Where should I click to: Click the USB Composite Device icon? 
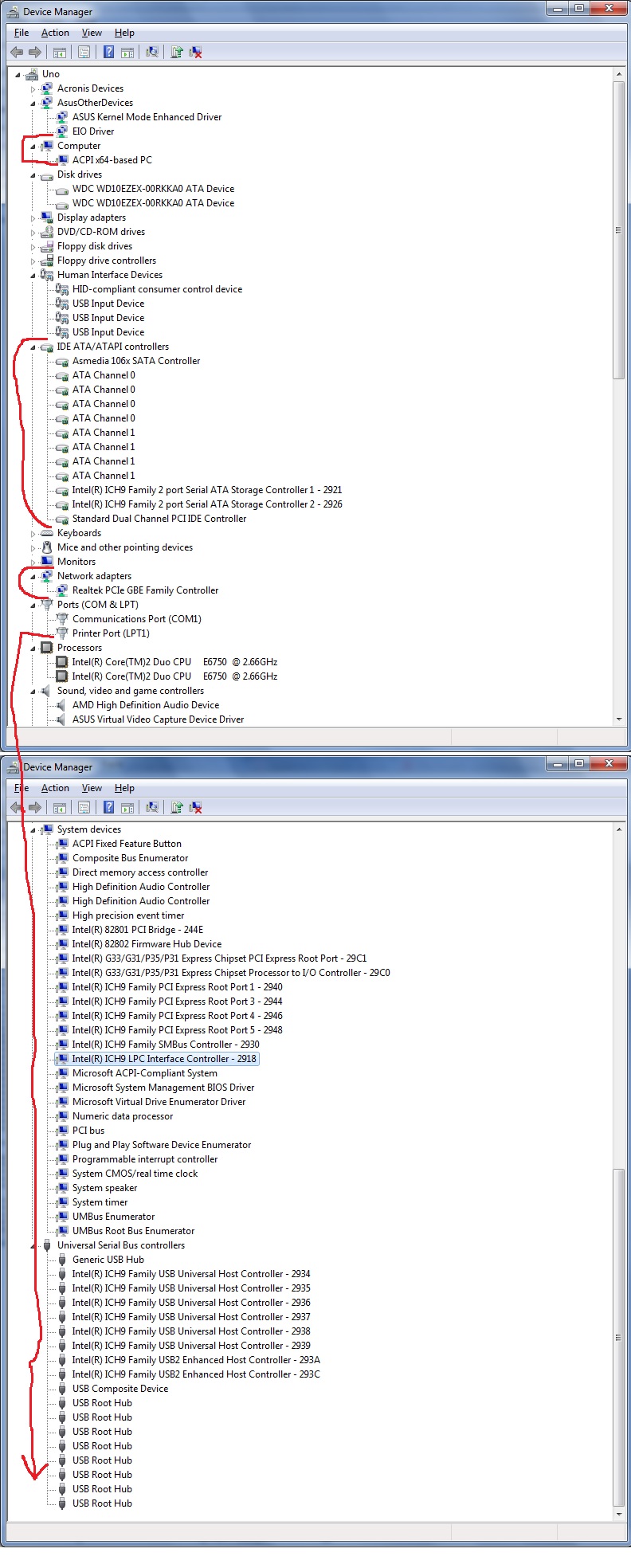click(x=62, y=1389)
